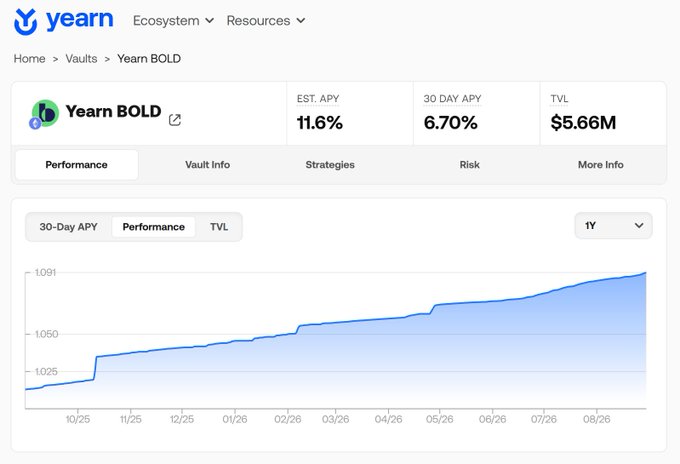Open the Strategies tab
The height and width of the screenshot is (464, 680).
click(x=330, y=165)
